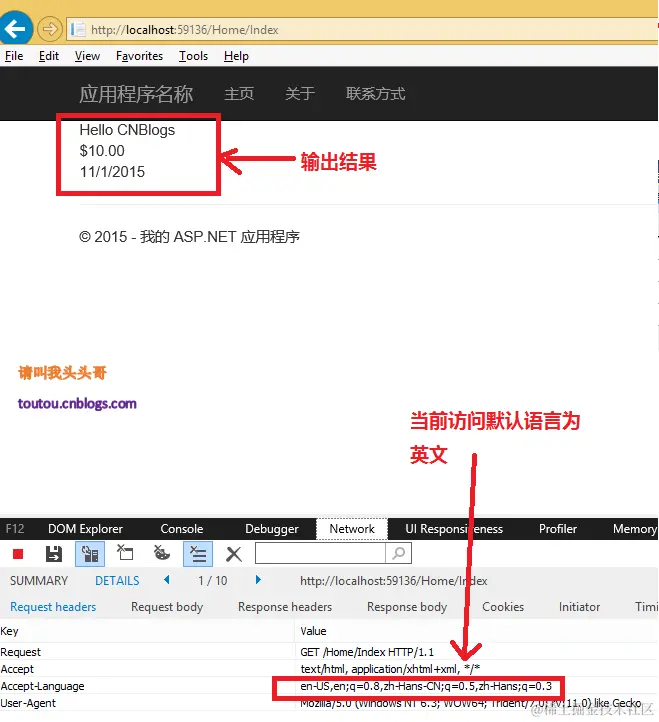Select the Cookies tab
This screenshot has width=659, height=722.
pos(503,607)
